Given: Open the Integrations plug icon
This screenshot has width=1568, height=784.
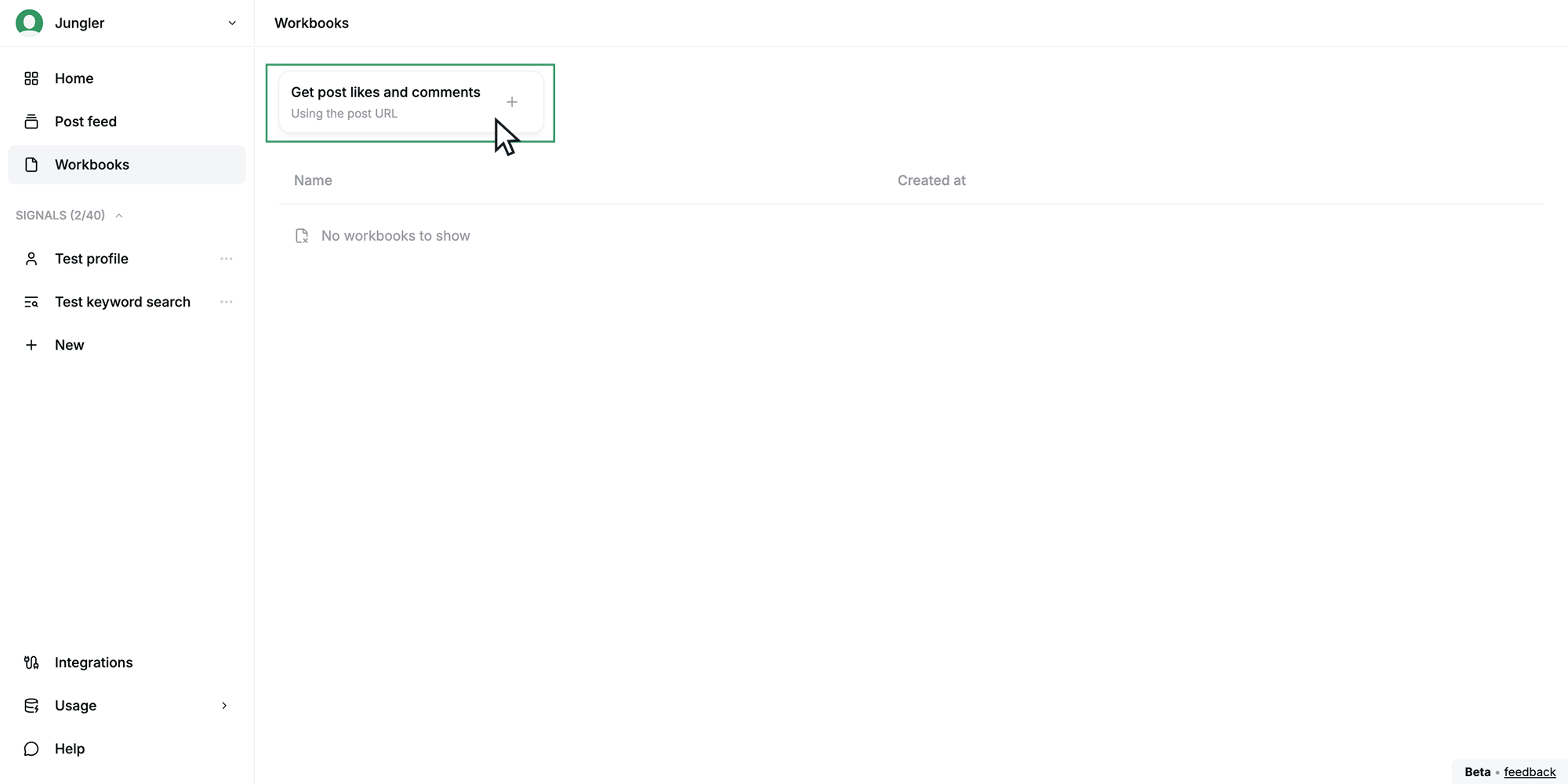Looking at the screenshot, I should pyautogui.click(x=31, y=662).
